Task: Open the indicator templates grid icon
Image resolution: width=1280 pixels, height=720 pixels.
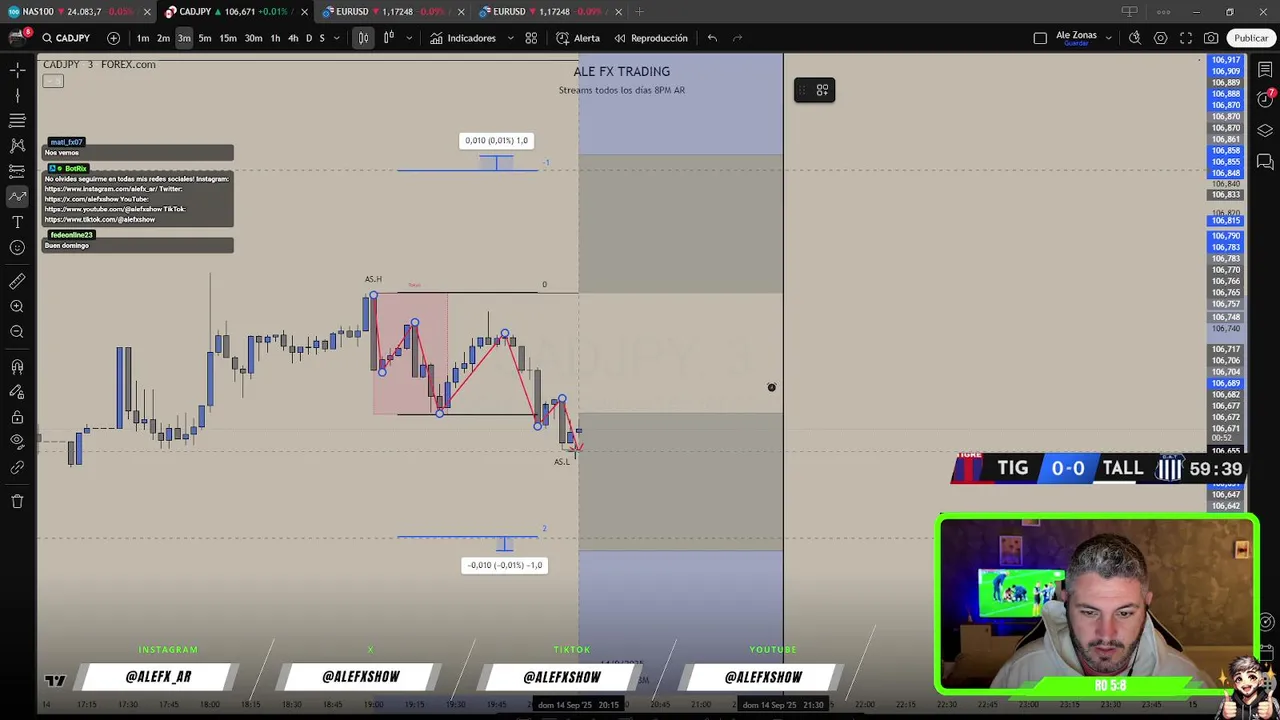Action: 531,38
